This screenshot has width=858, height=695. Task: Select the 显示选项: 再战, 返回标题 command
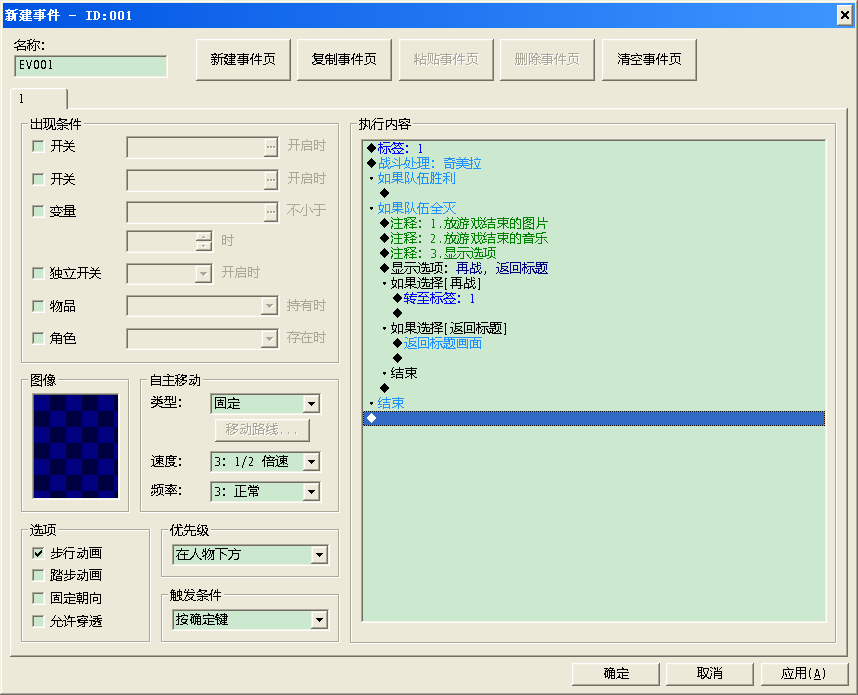click(464, 268)
